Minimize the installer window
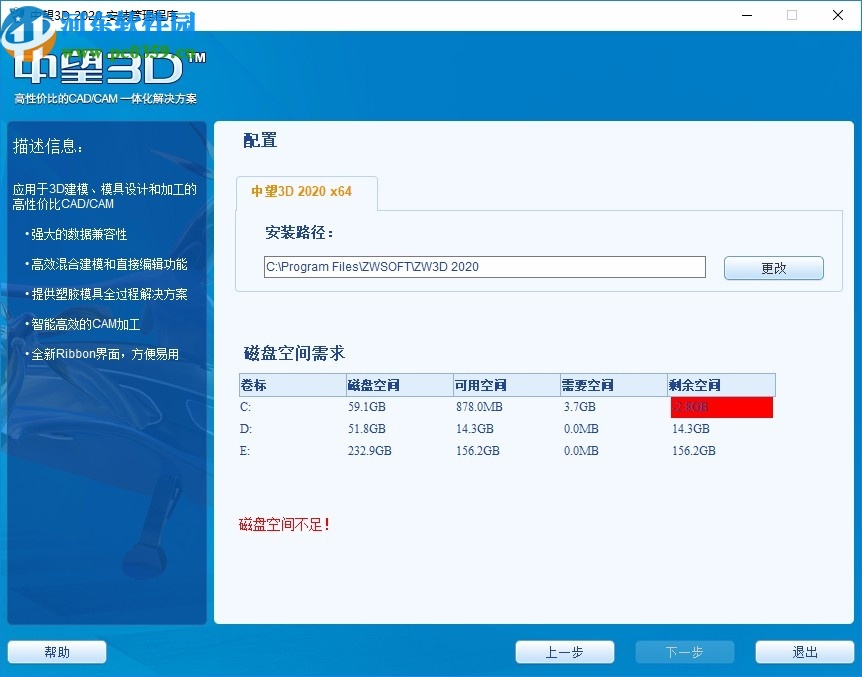862x677 pixels. [x=747, y=15]
